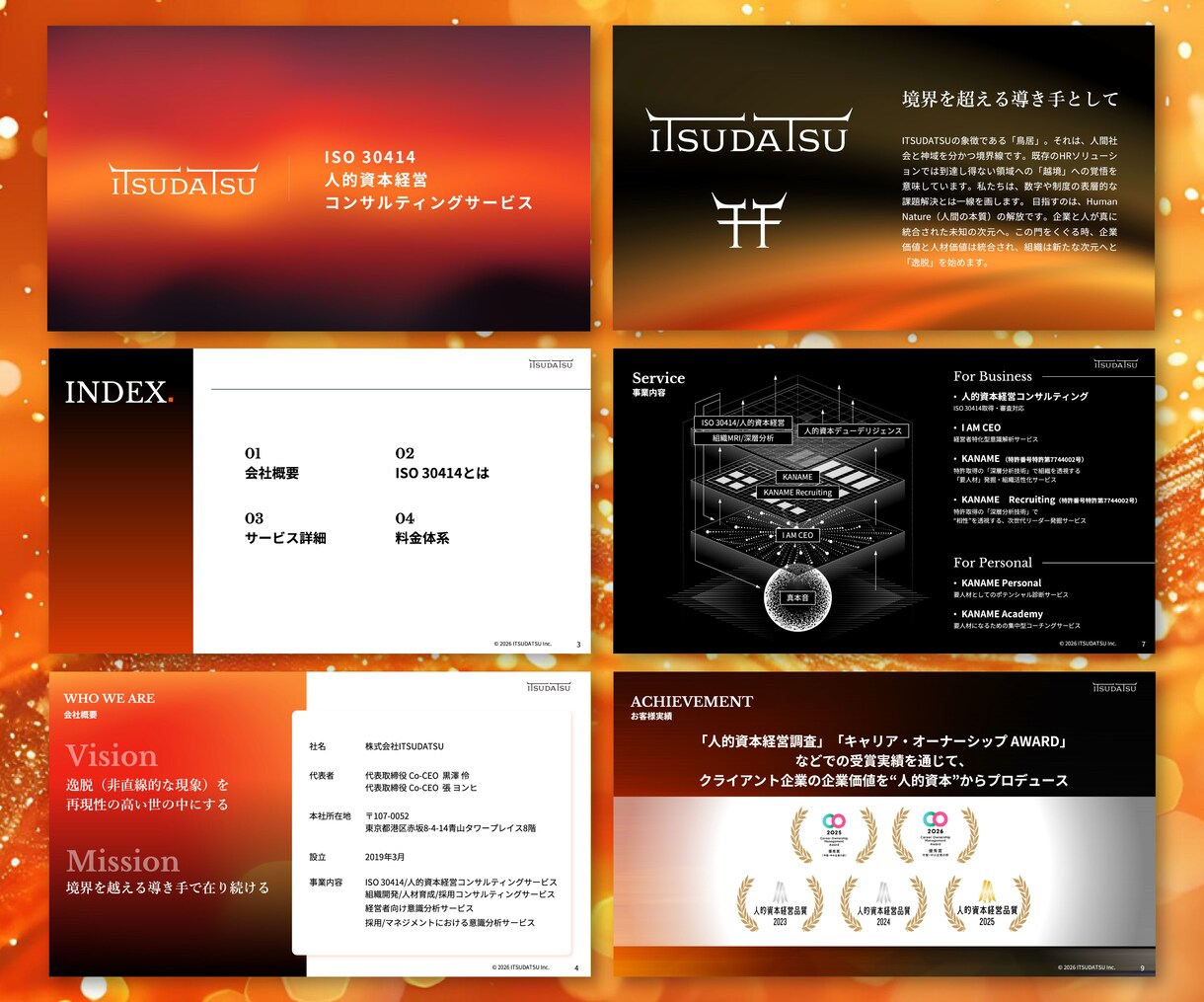The width and height of the screenshot is (1204, 1002).
Task: Select index entry 02 ISO 30414とは
Action: [x=442, y=463]
